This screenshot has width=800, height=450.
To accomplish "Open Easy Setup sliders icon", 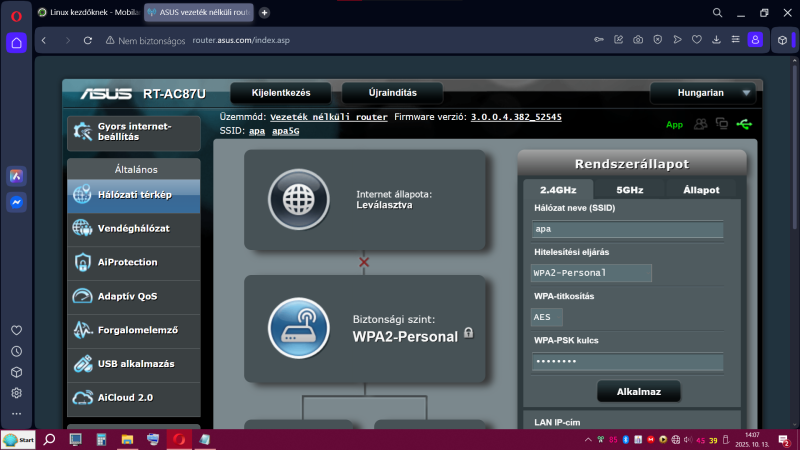I will (735, 40).
